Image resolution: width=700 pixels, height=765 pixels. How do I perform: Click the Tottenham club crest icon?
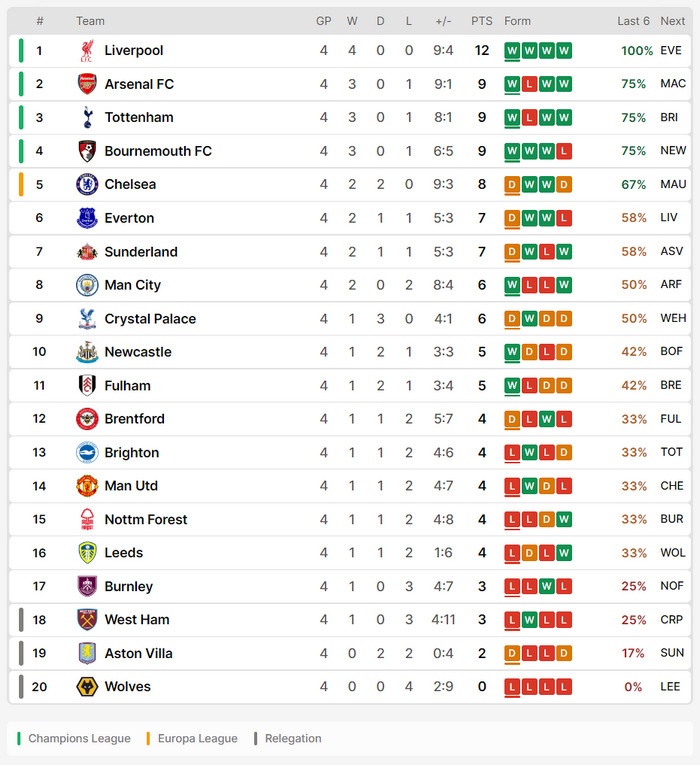[x=87, y=118]
